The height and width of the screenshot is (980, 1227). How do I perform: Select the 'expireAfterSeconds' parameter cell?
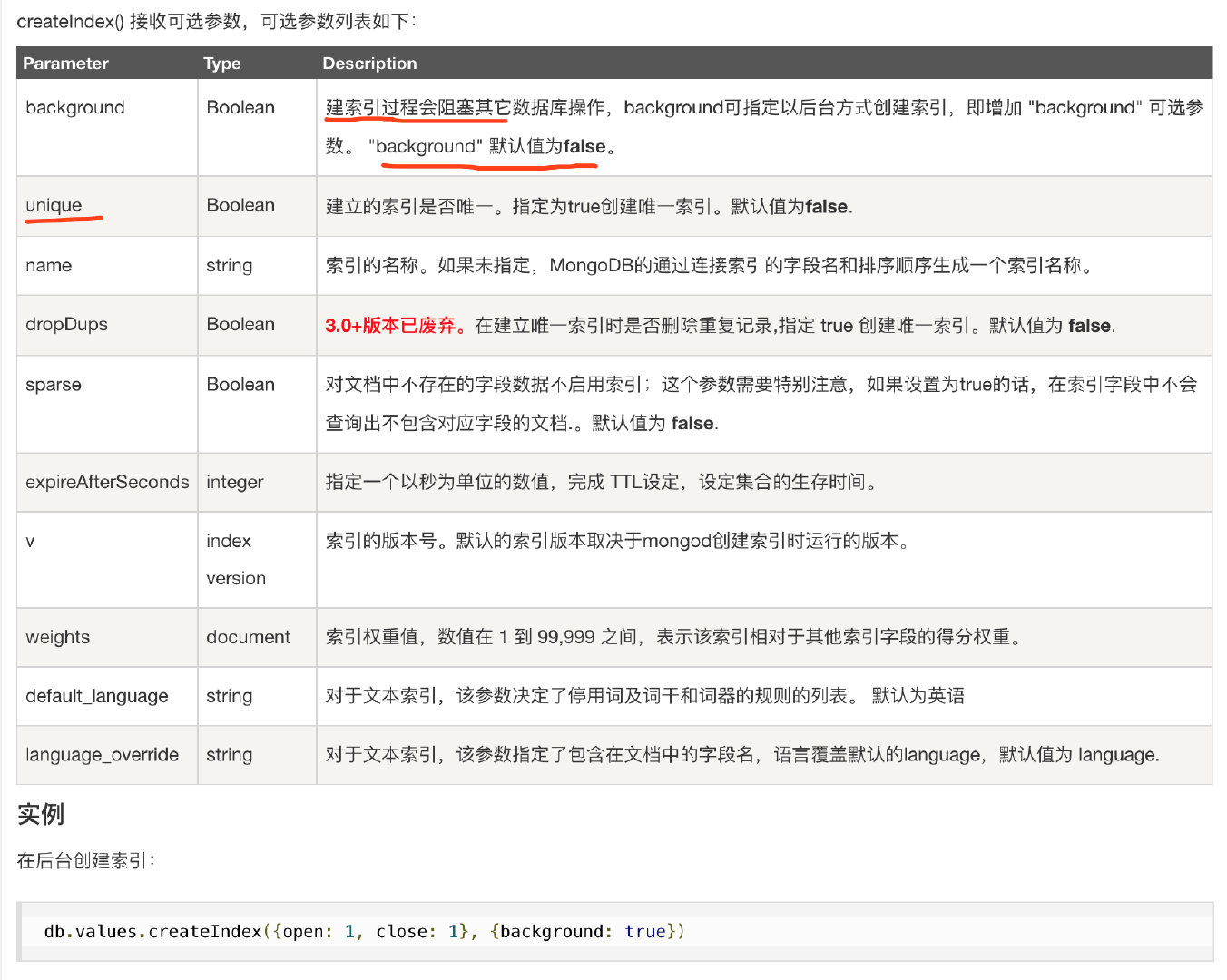(107, 482)
